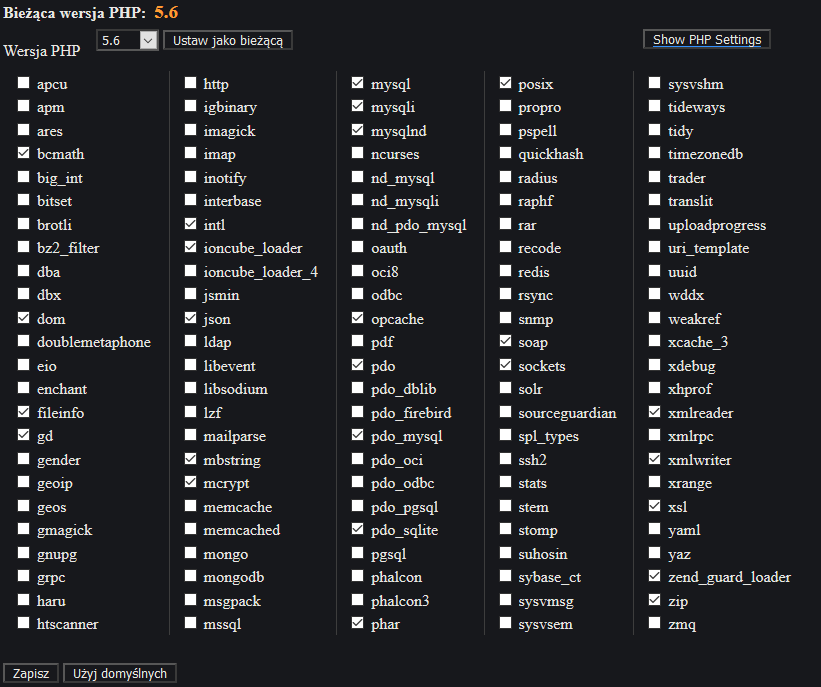Check the redis extension box

[506, 272]
